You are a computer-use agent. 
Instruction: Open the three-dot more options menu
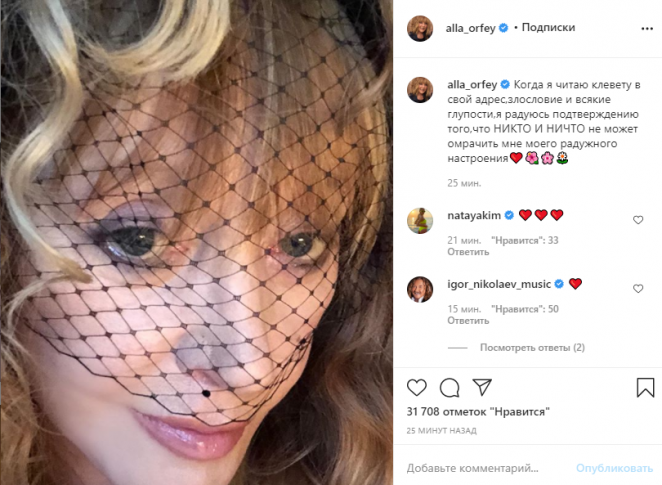pyautogui.click(x=647, y=28)
